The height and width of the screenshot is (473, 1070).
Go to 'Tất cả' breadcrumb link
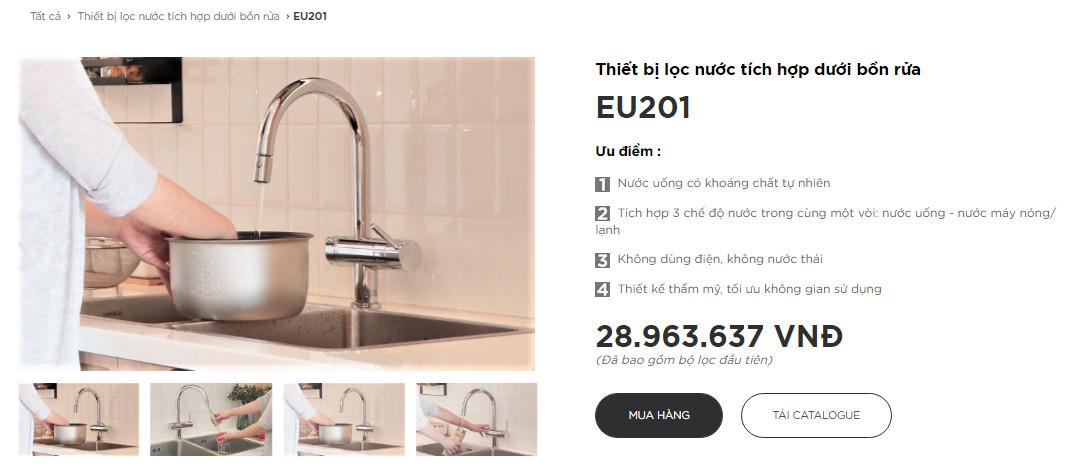[45, 16]
